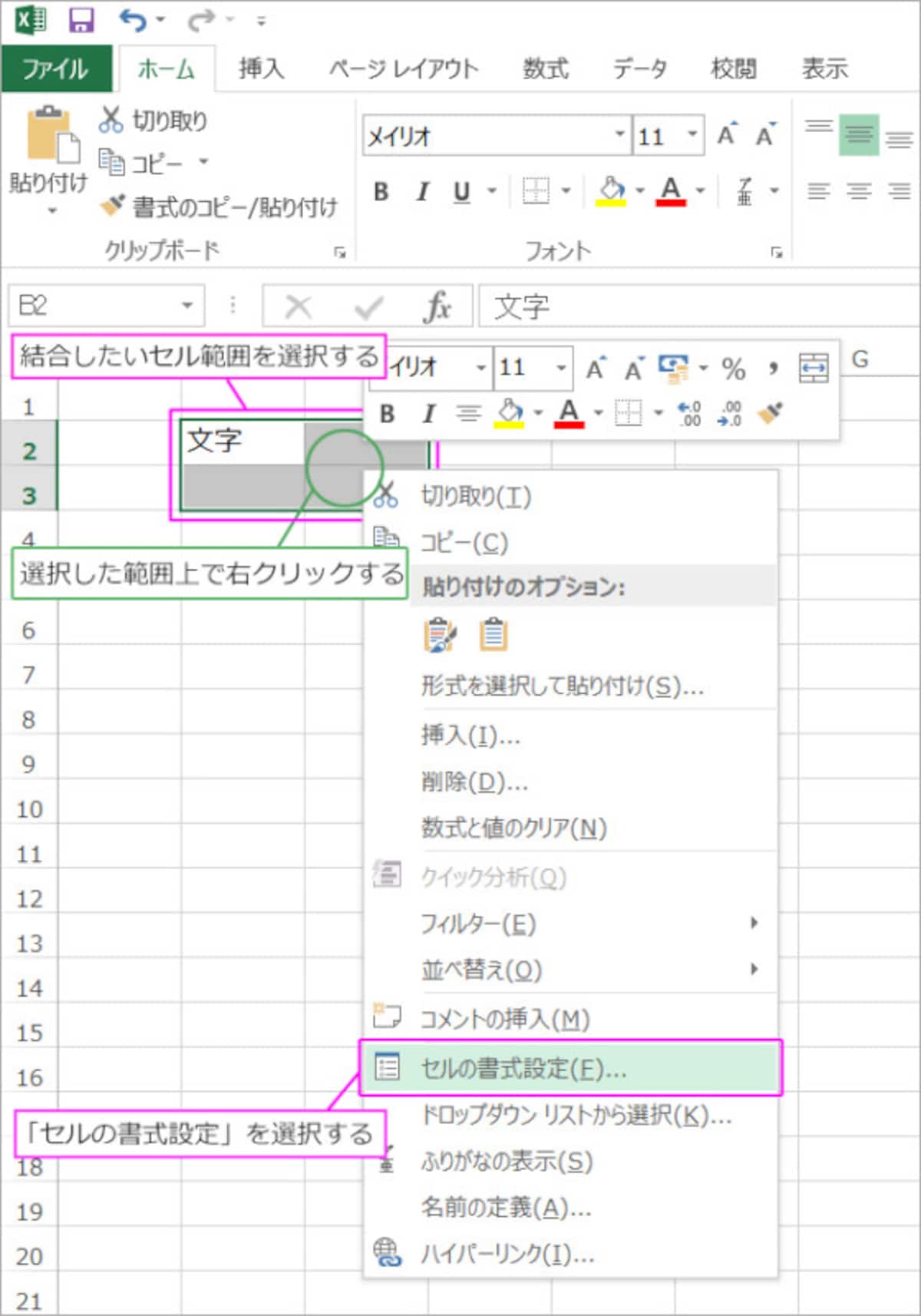Click the formula bar containing 文字
The image size is (921, 1316).
click(698, 306)
